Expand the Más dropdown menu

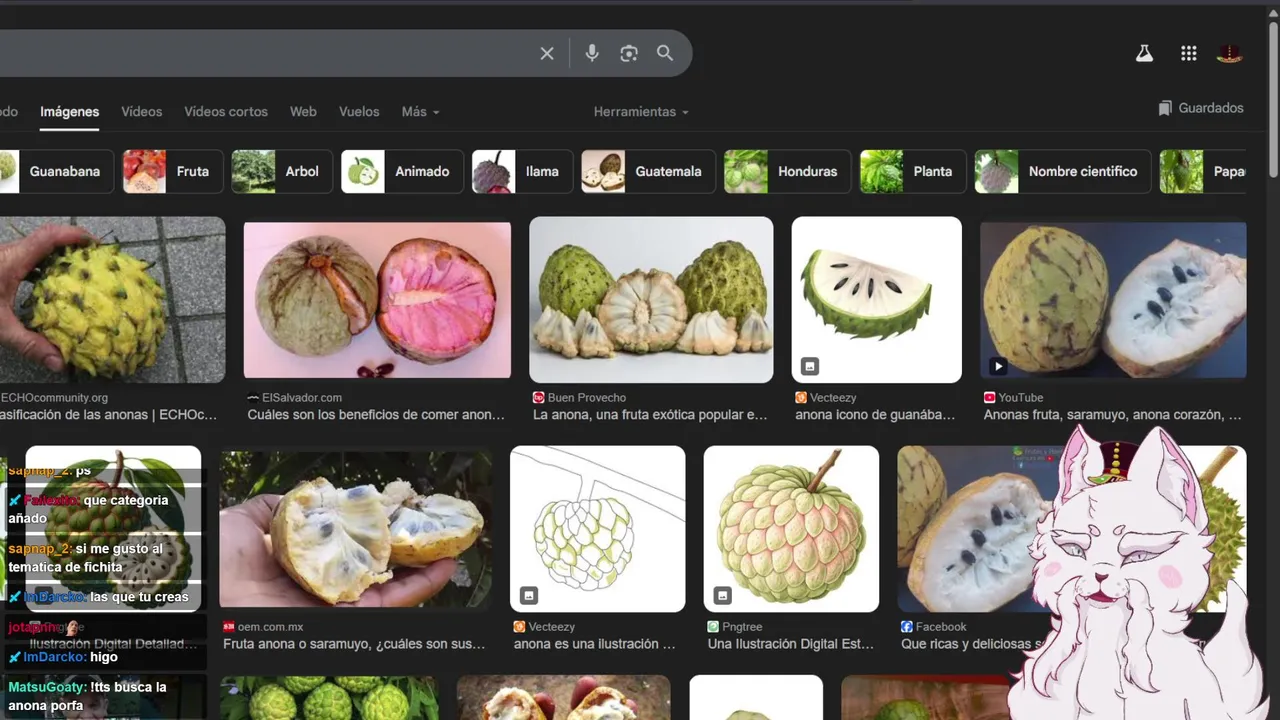pos(420,112)
